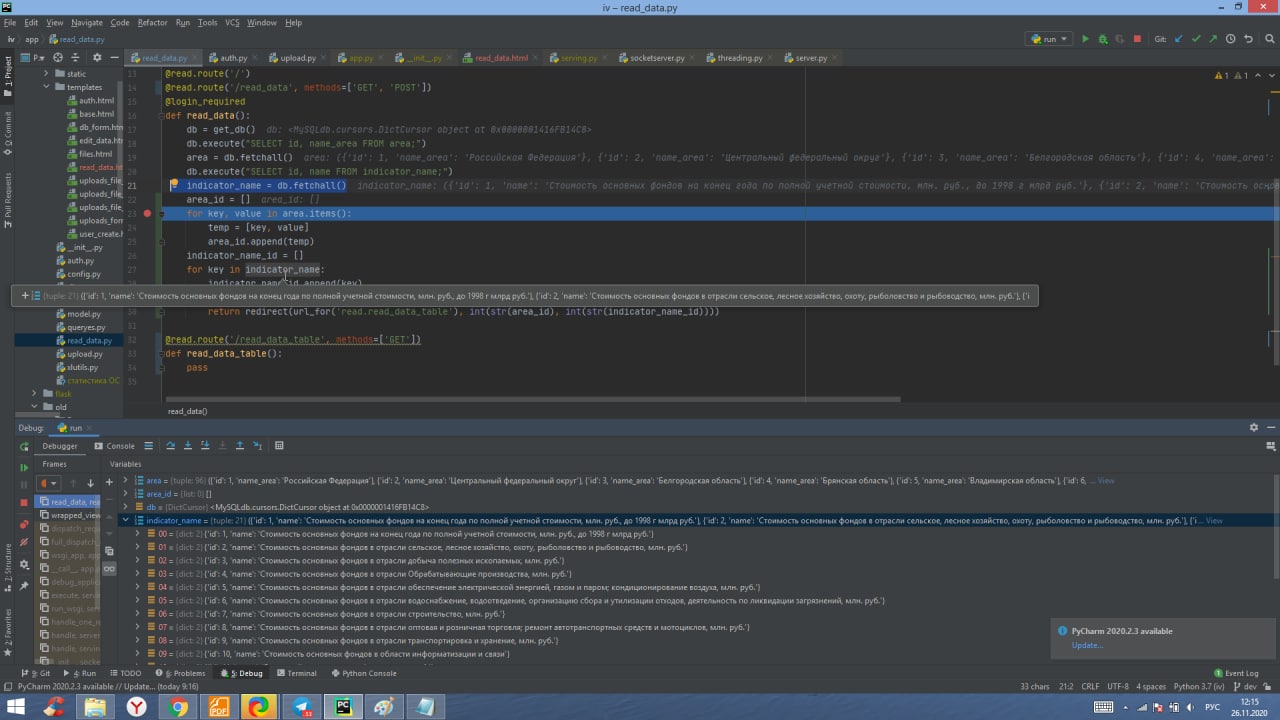1280x720 pixels.
Task: Open the Terminal tool window tab
Action: [296, 673]
